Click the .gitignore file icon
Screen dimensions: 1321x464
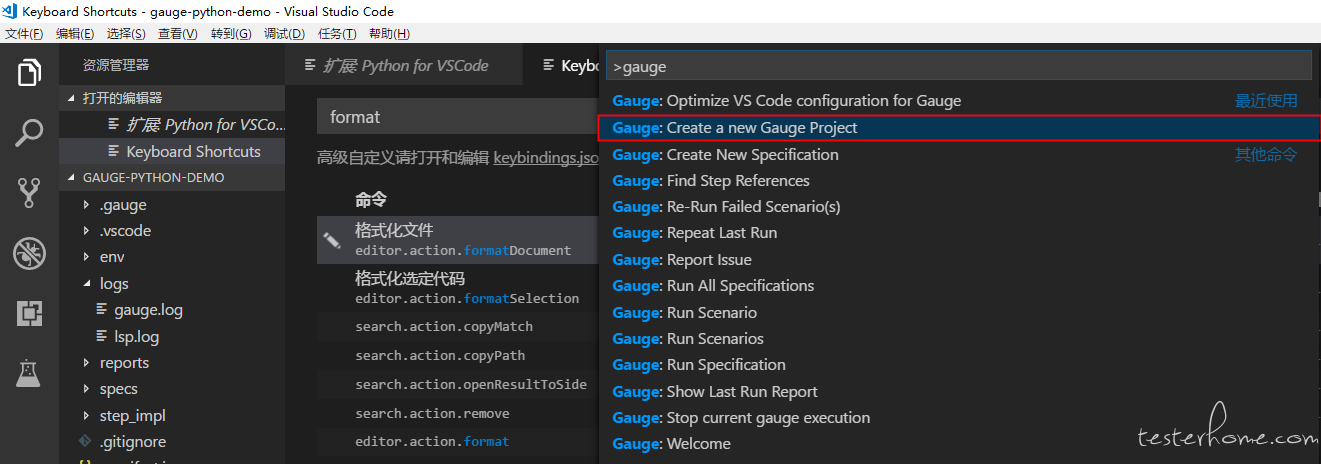click(x=85, y=442)
